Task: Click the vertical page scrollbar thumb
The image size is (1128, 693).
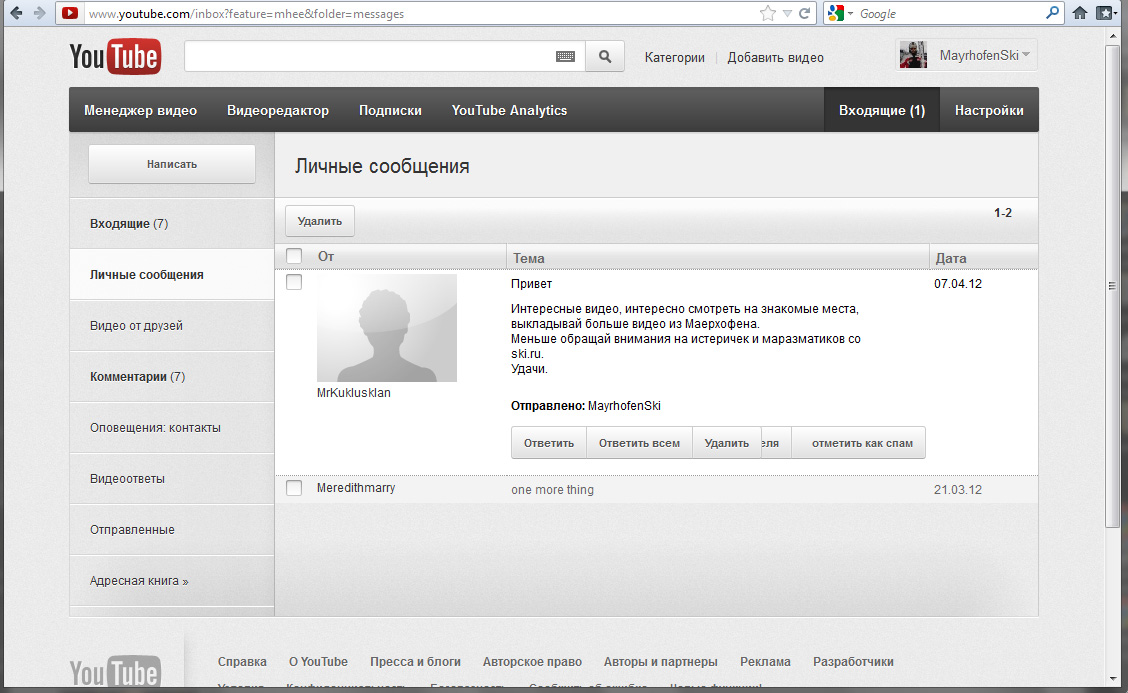Action: click(1112, 286)
